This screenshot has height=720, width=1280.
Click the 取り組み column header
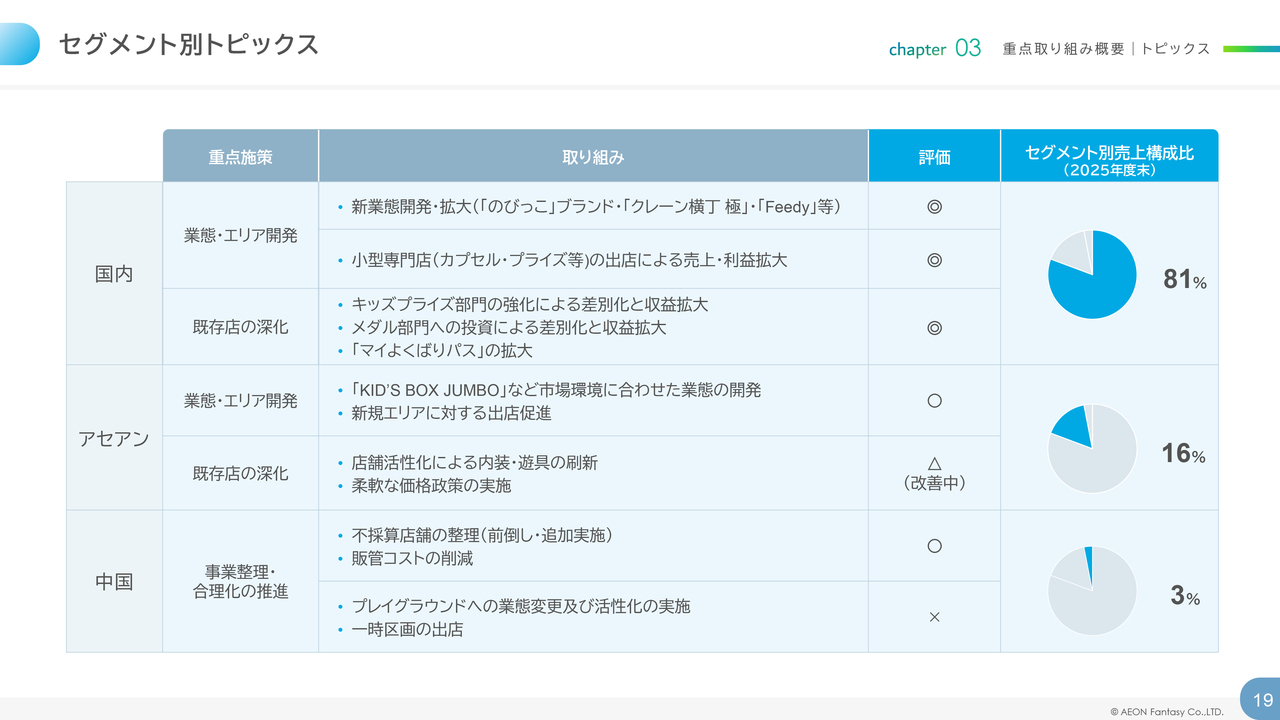pos(593,157)
